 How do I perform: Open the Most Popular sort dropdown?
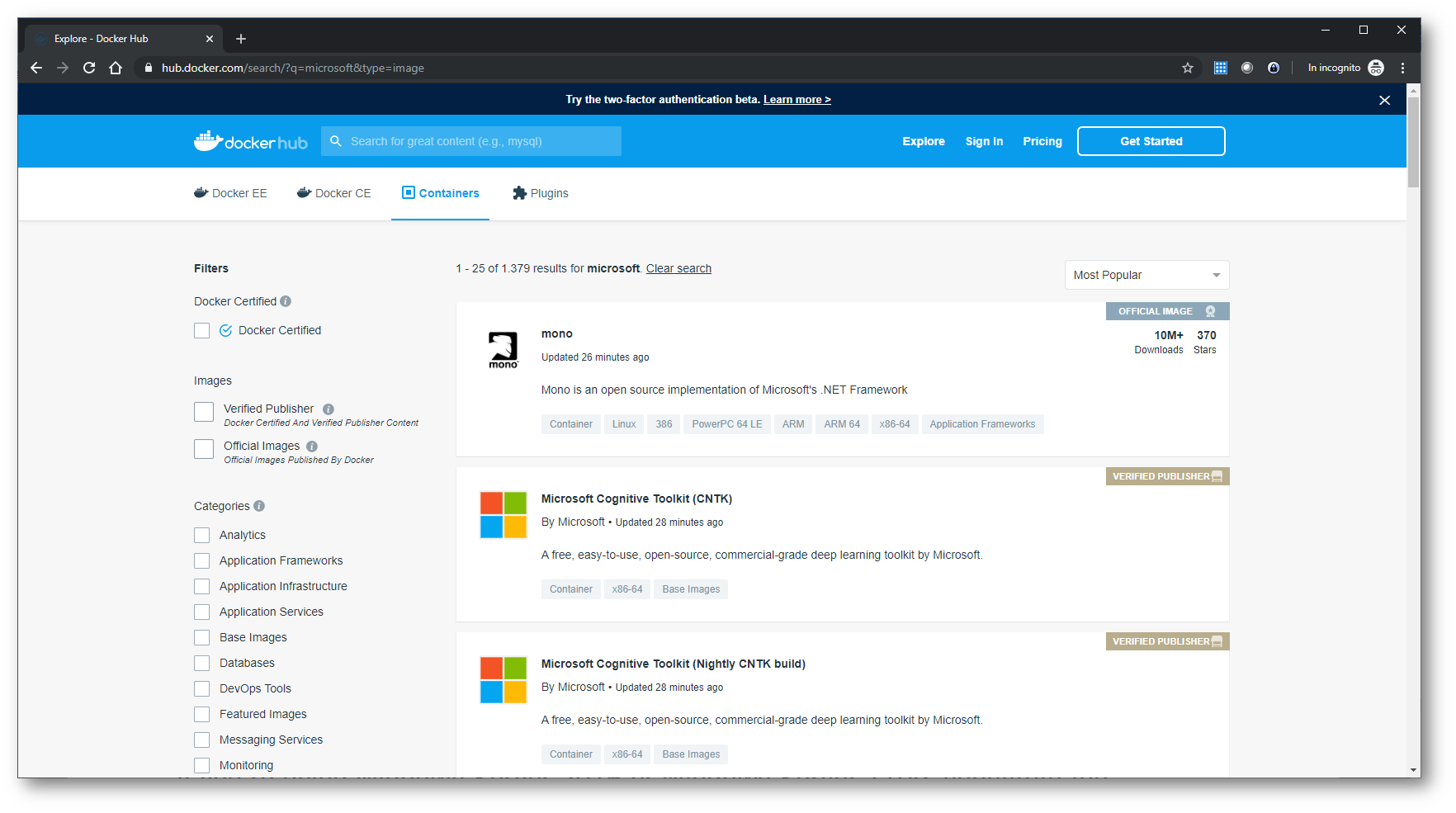[x=1146, y=275]
